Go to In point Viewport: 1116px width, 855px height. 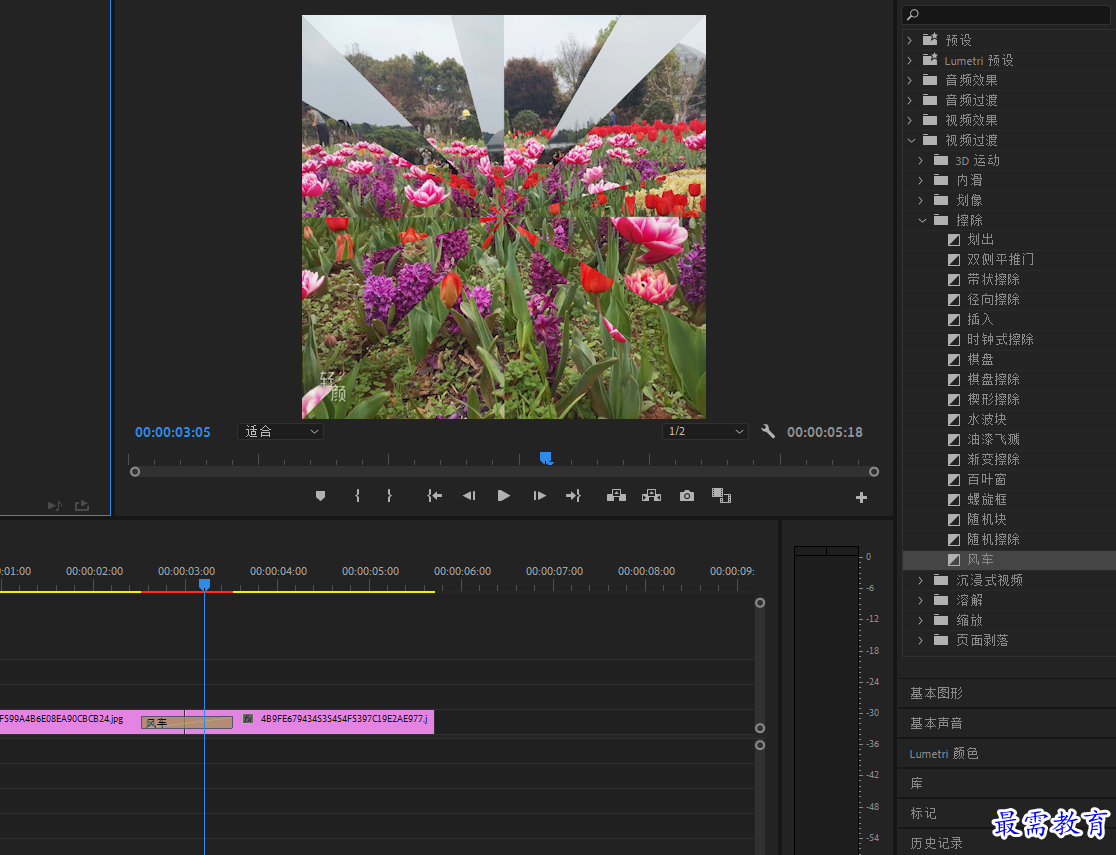pyautogui.click(x=434, y=496)
